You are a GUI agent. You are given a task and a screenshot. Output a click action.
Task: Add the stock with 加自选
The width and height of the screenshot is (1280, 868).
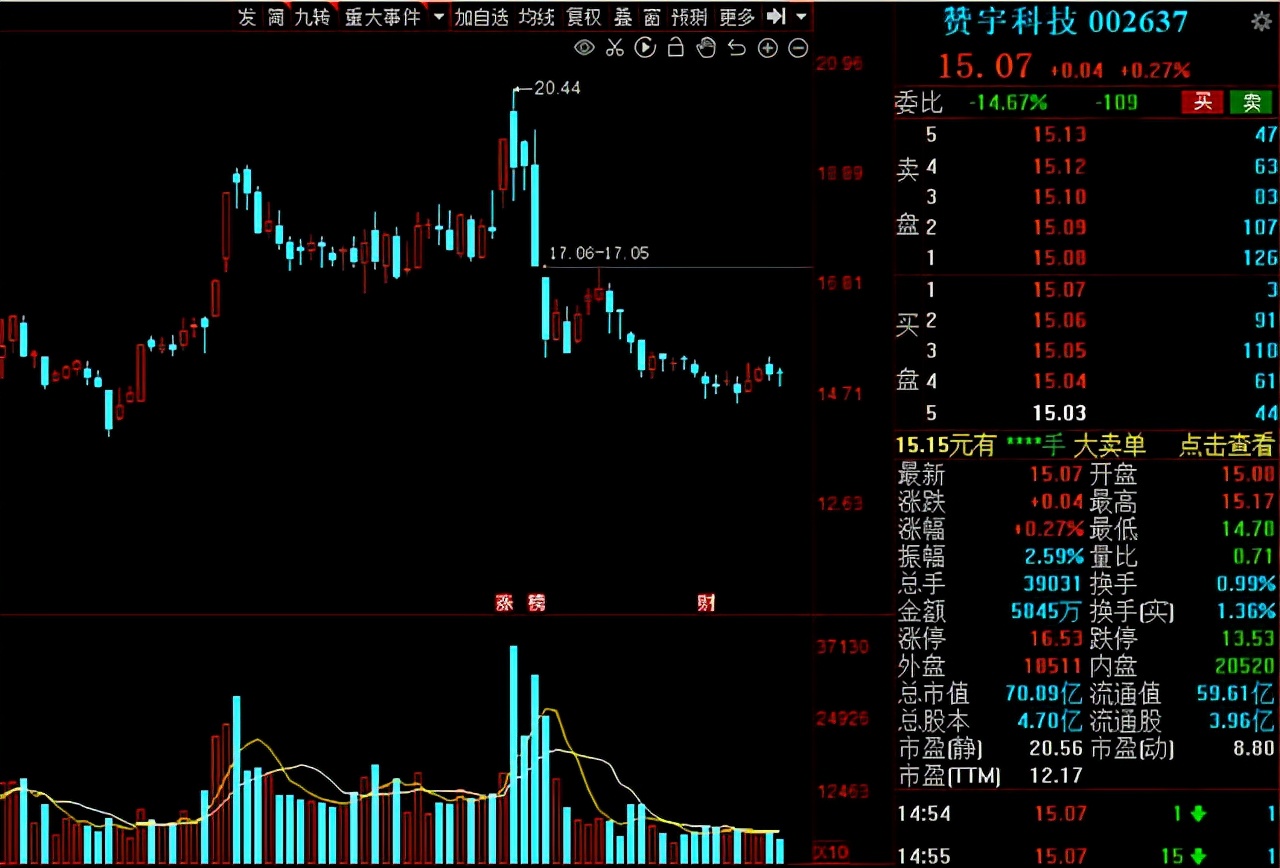[x=482, y=17]
